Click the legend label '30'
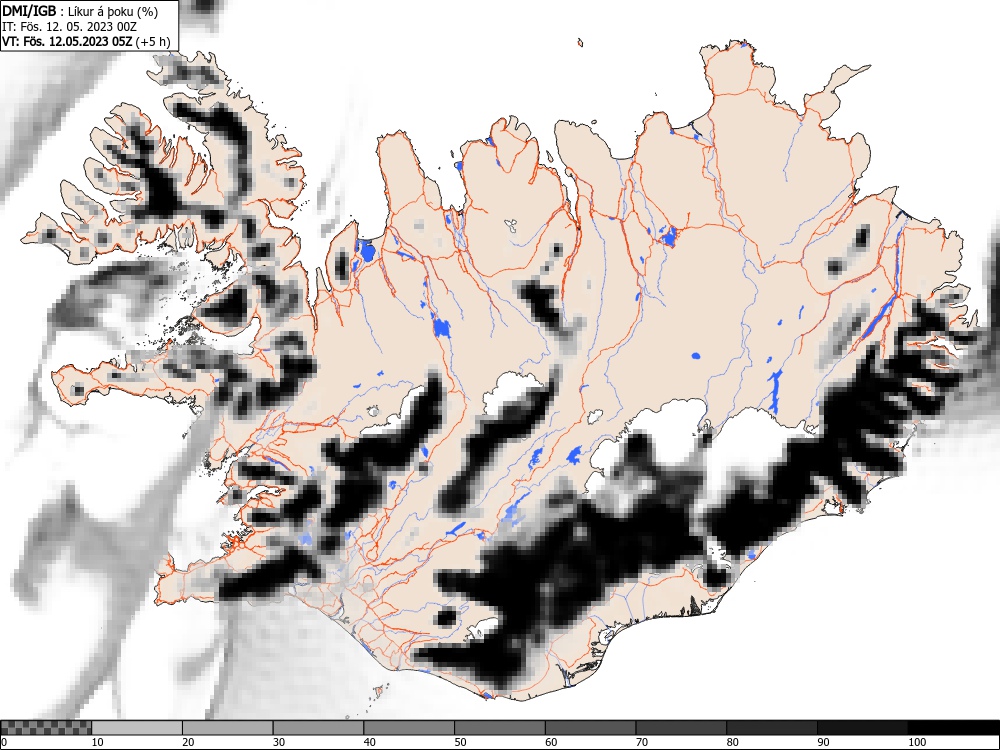This screenshot has width=1000, height=750. coord(279,742)
